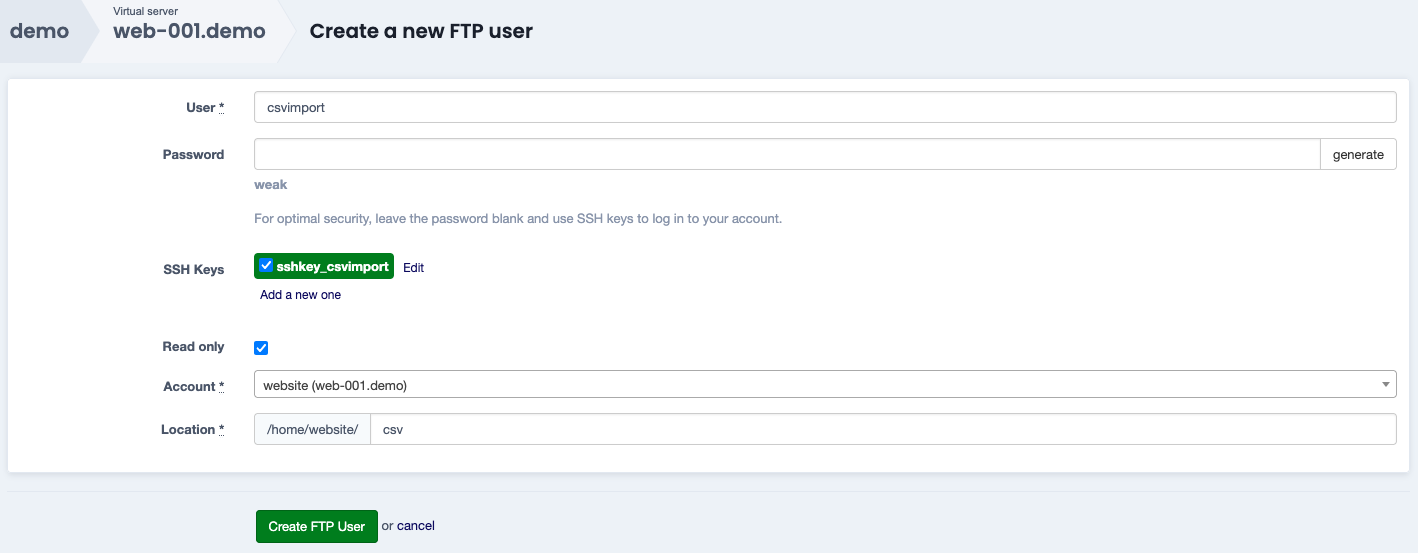Click into the empty Password field
This screenshot has height=553, width=1418.
point(787,155)
